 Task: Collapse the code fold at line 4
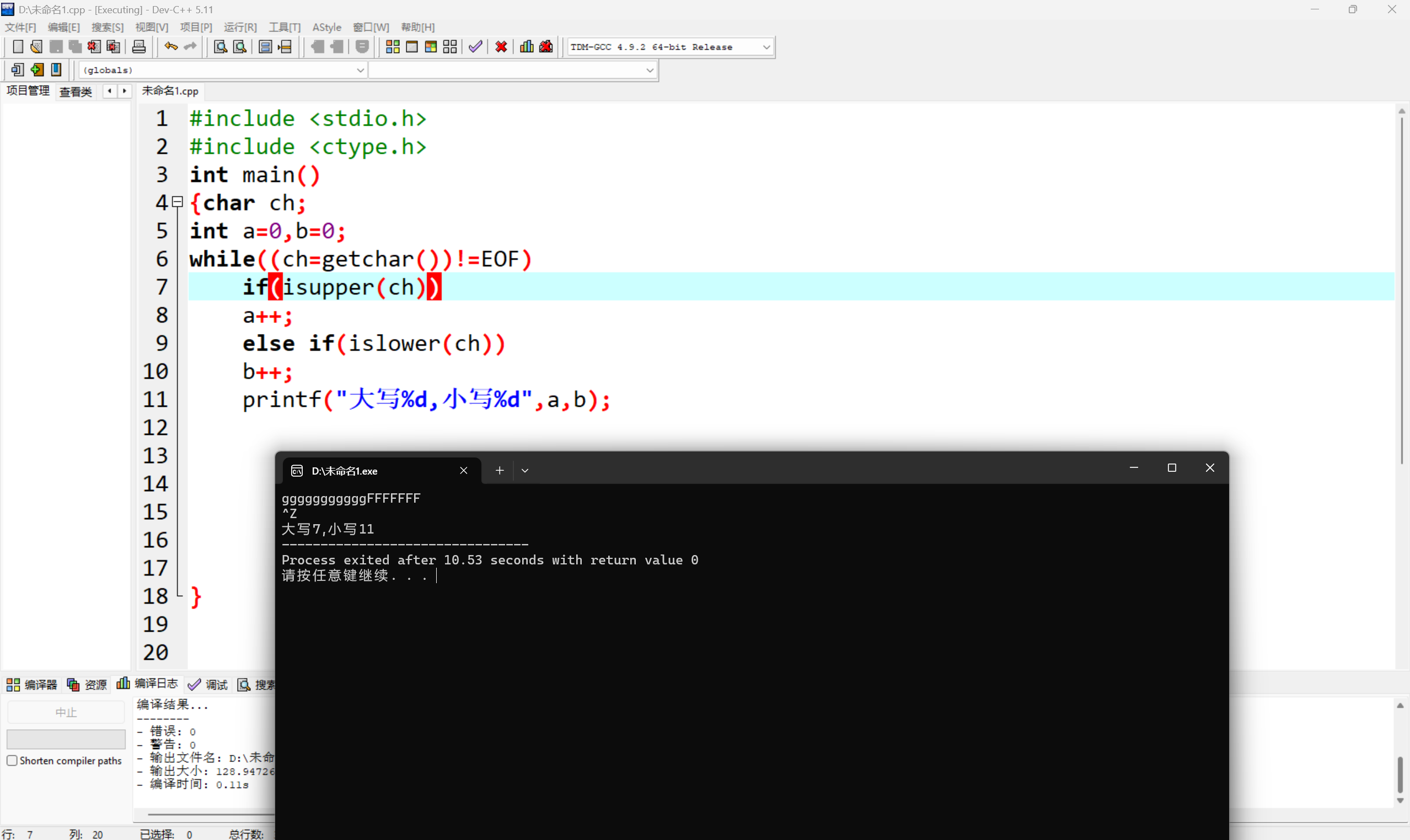click(177, 202)
